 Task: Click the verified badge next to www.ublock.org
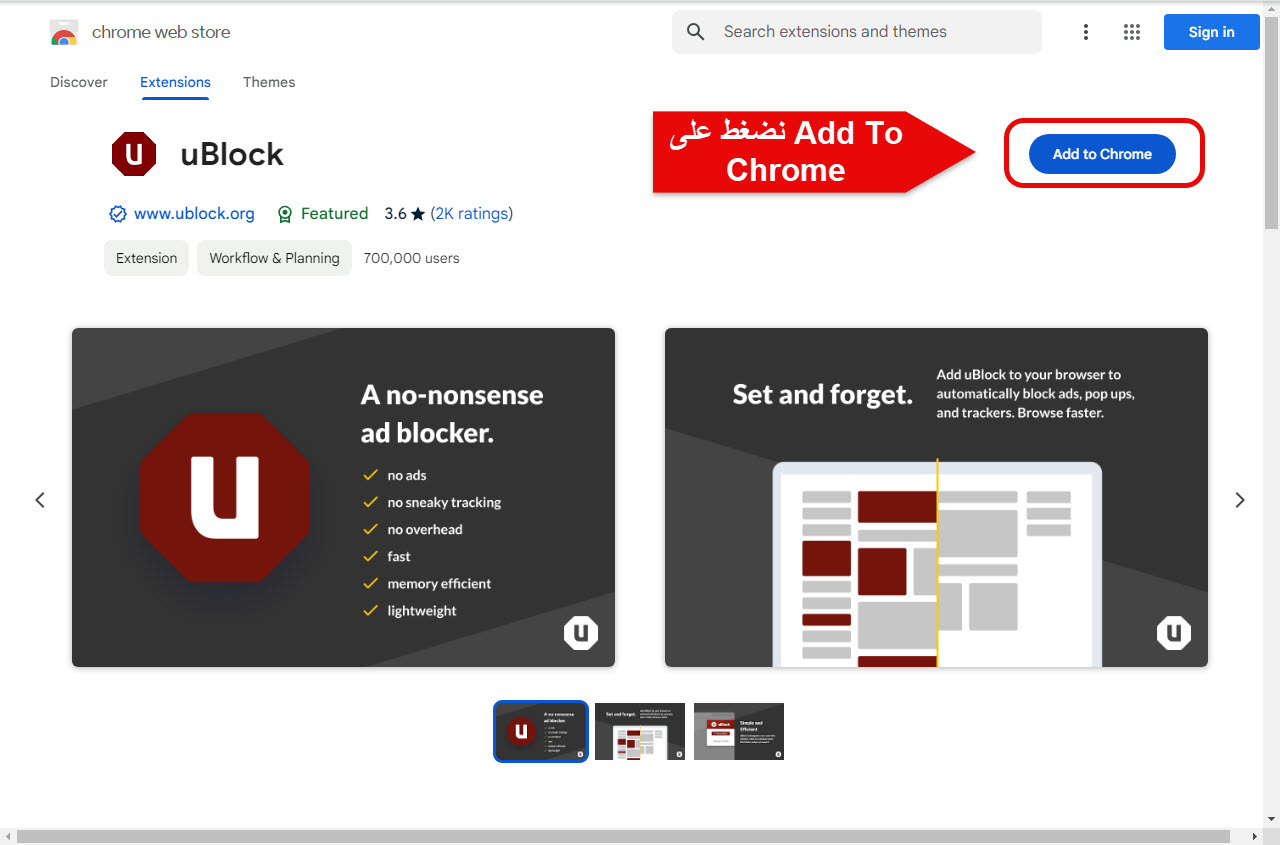coord(118,214)
